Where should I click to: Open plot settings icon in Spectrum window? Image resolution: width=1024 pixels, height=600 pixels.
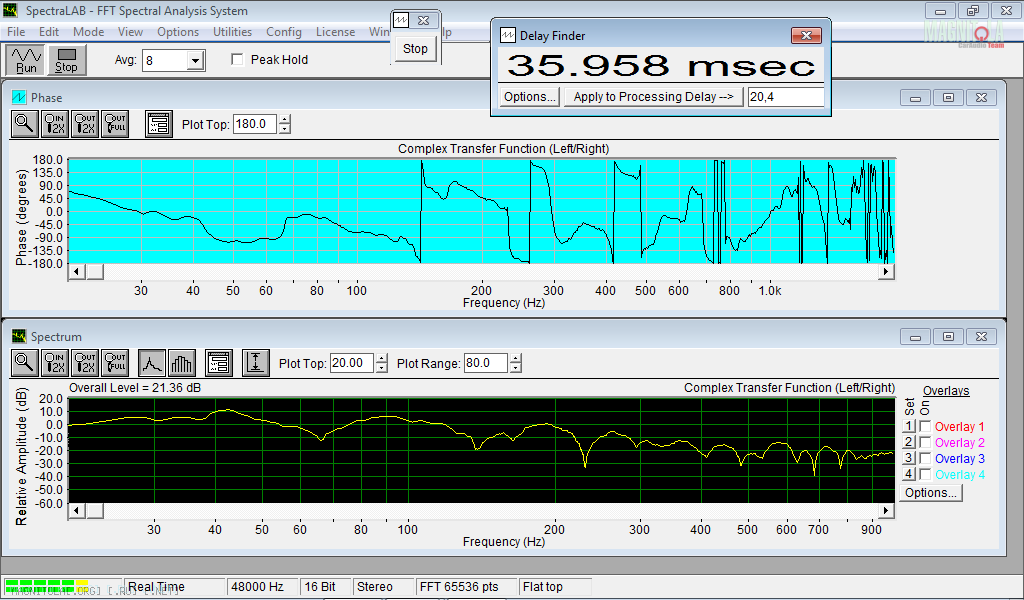pyautogui.click(x=219, y=362)
